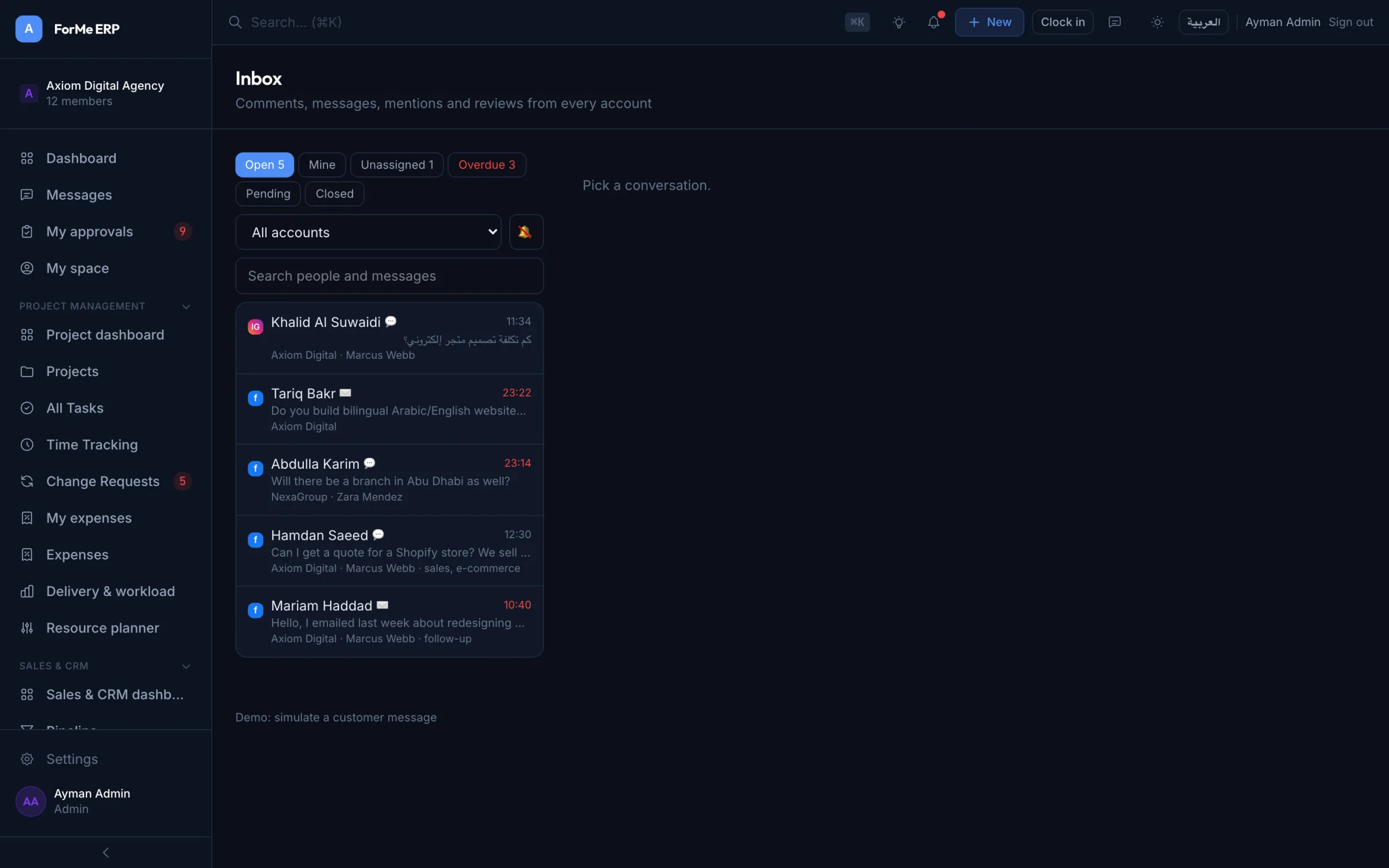Click the Search people and messages field
This screenshot has width=1389, height=868.
click(x=389, y=276)
